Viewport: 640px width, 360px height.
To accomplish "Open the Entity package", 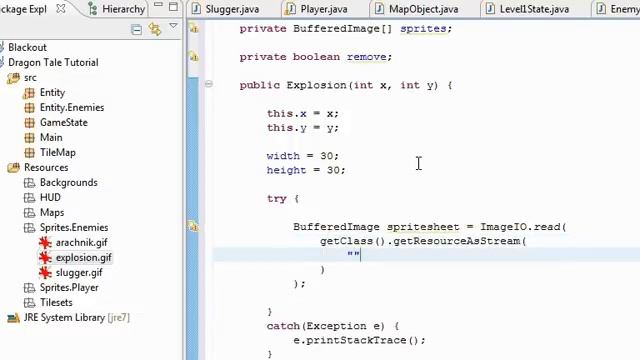I will coord(52,93).
